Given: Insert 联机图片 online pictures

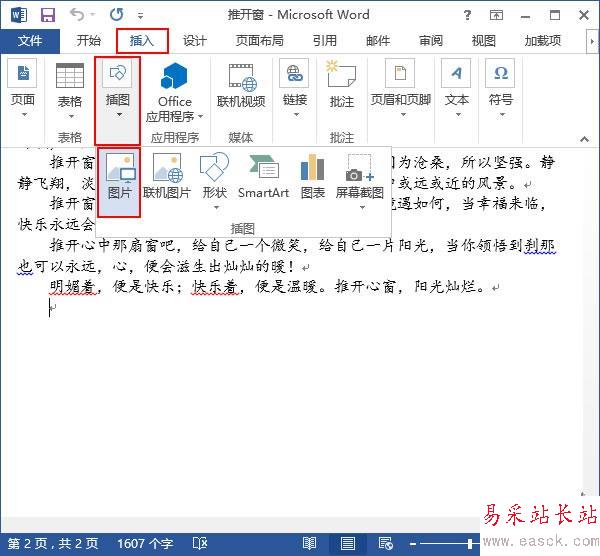Looking at the screenshot, I should coord(167,177).
